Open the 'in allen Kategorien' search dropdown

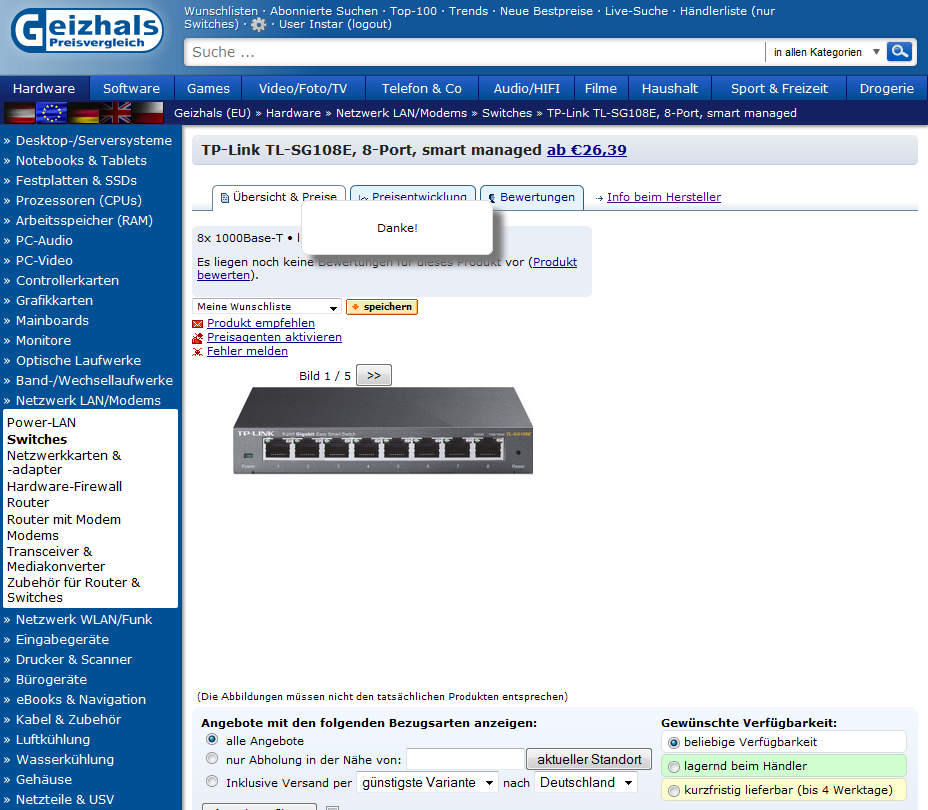click(x=826, y=52)
